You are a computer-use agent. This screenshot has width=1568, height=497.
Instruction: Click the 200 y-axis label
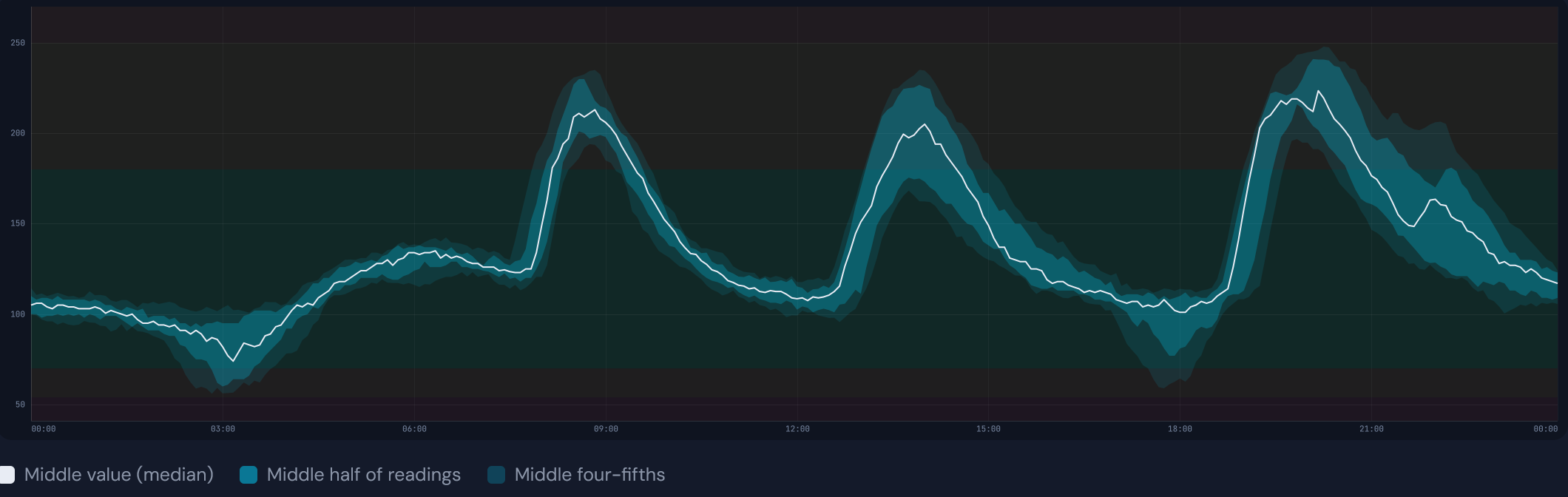click(18, 133)
